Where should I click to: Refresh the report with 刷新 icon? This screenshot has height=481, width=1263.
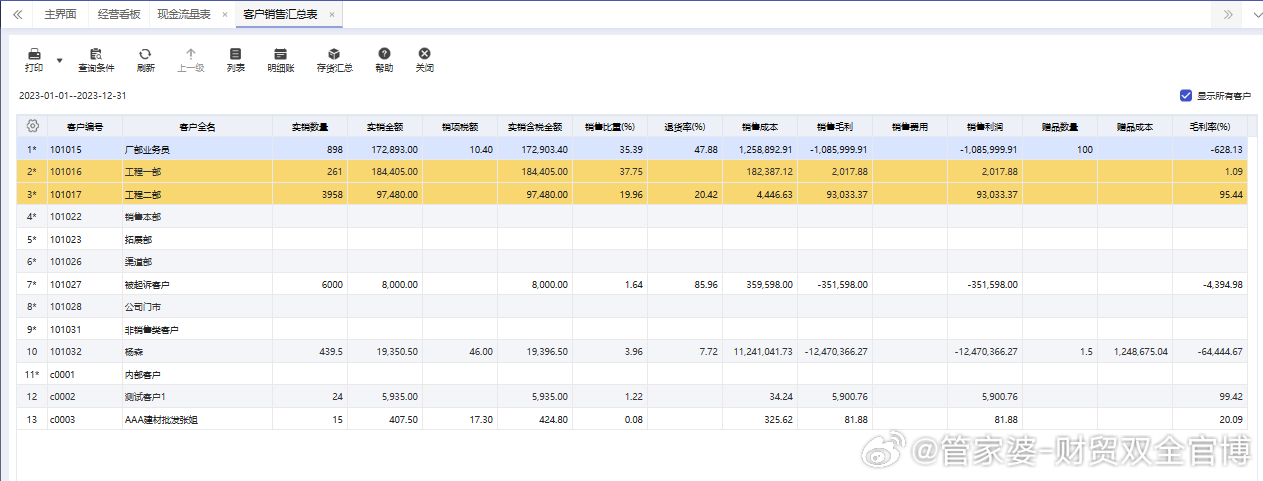[x=145, y=54]
